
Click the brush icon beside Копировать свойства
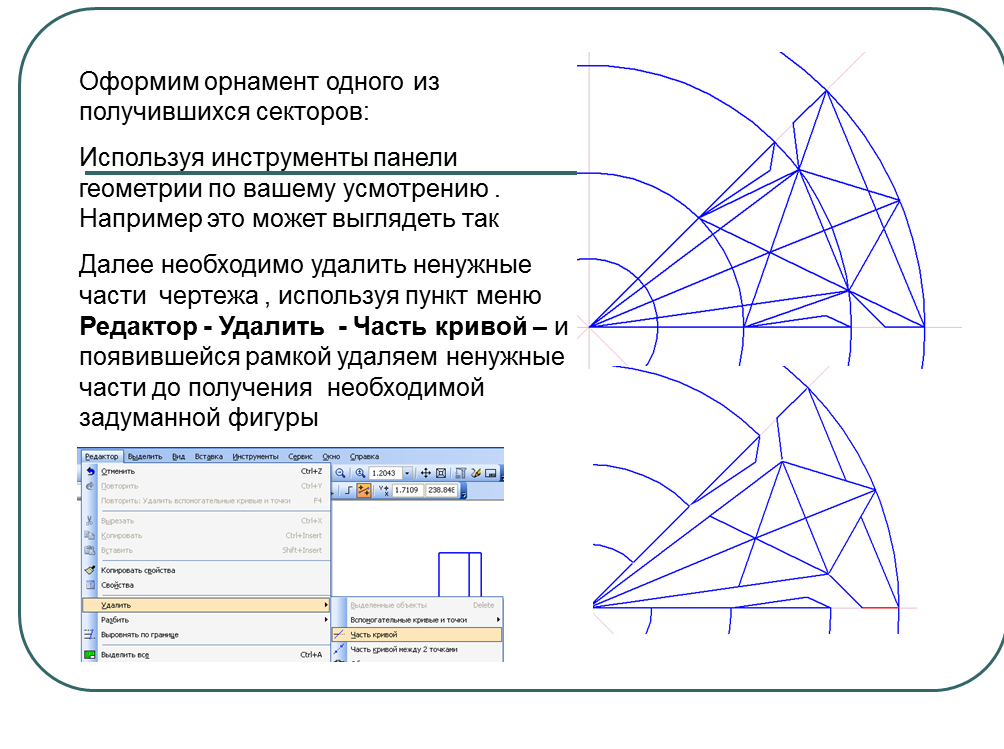coord(90,570)
